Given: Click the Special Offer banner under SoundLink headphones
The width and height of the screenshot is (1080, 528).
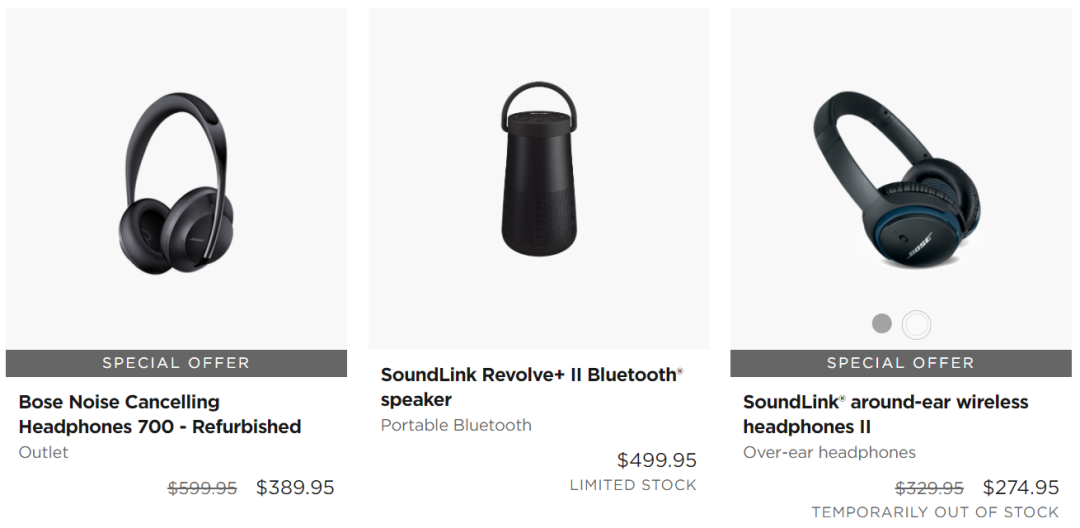Looking at the screenshot, I should 901,363.
